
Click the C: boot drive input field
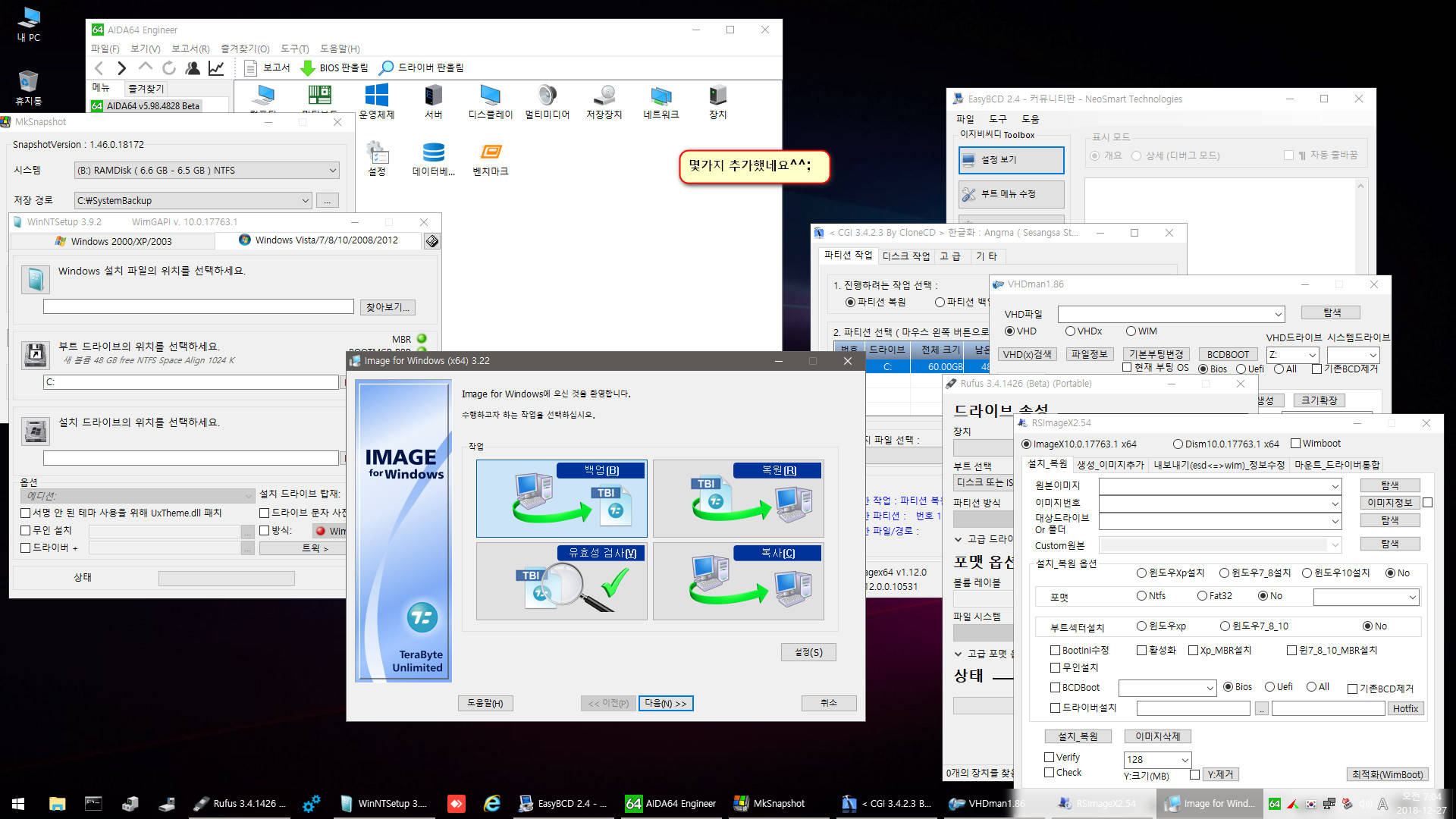click(190, 382)
